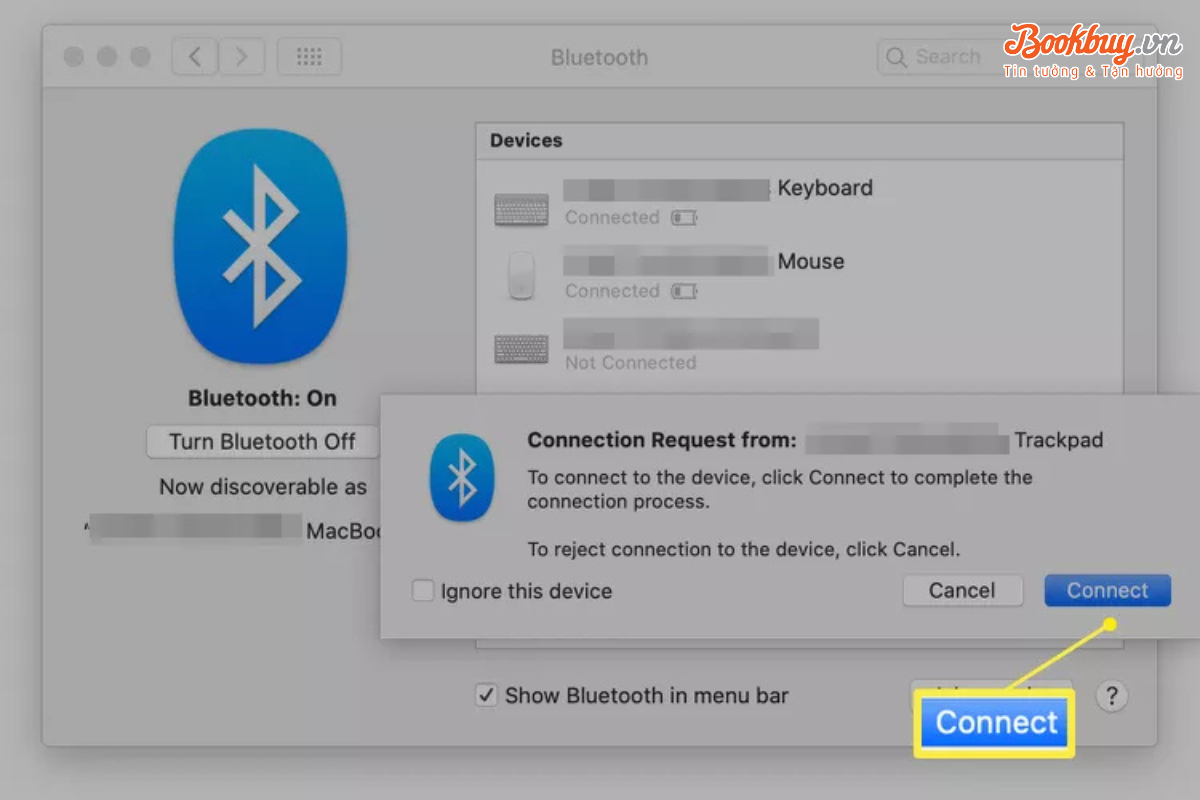
Task: Click the Devices list header
Action: (526, 140)
